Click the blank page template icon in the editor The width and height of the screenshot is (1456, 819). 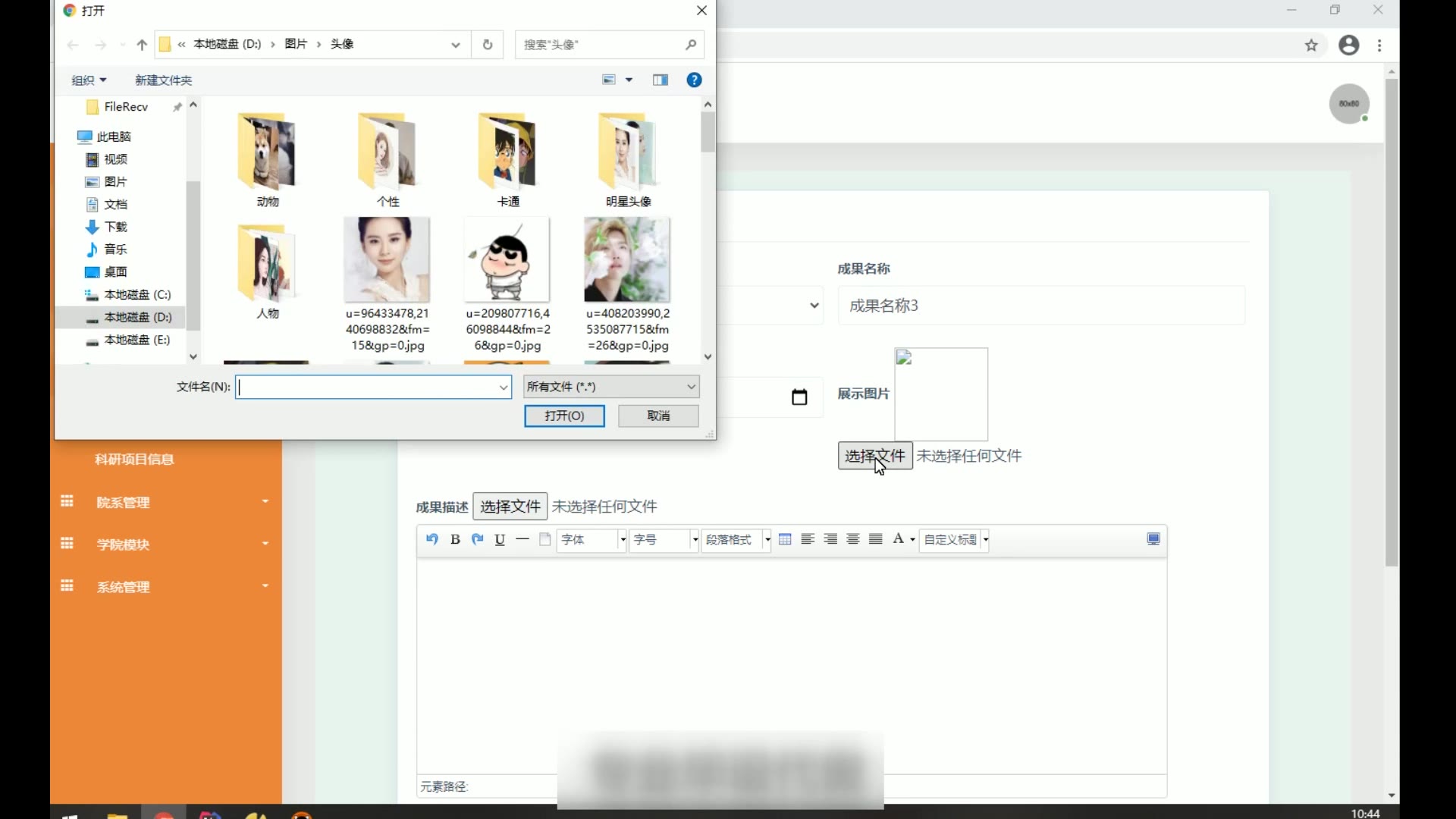(544, 539)
